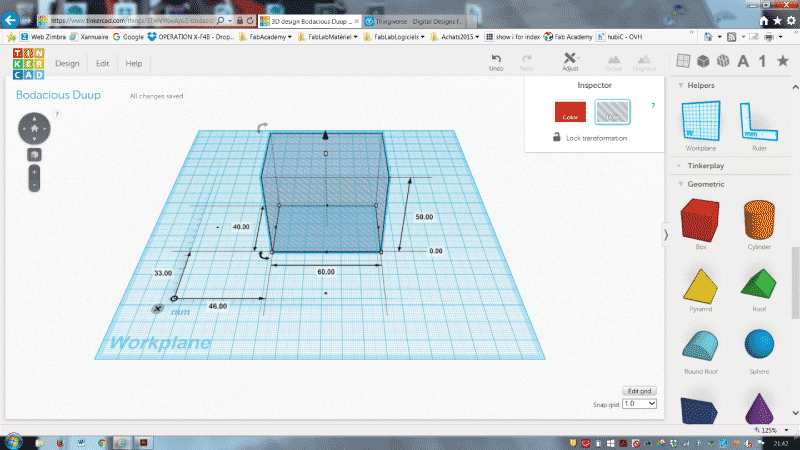Click the Ungroup icon
The height and width of the screenshot is (450, 800).
(x=644, y=63)
